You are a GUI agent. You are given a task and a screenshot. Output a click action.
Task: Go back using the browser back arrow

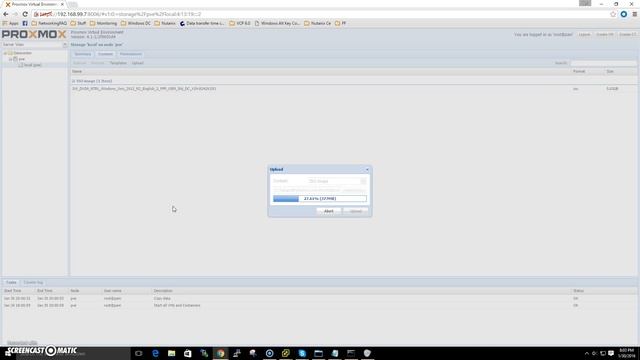tap(6, 14)
